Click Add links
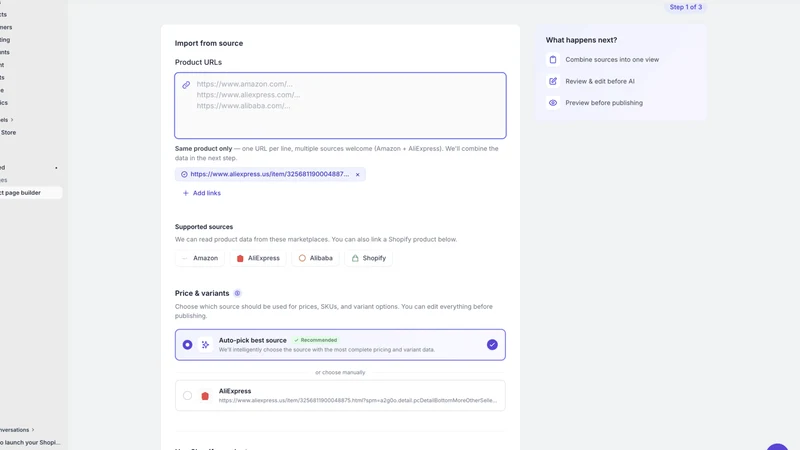This screenshot has height=450, width=800. point(202,193)
